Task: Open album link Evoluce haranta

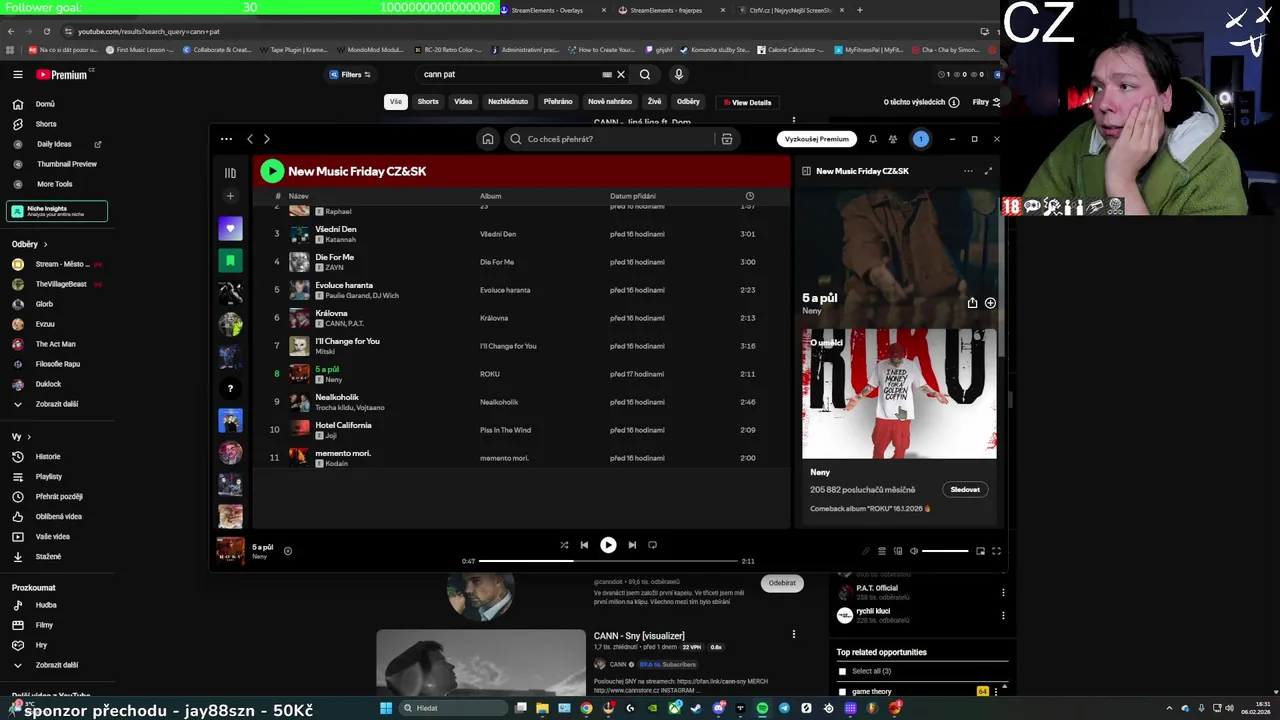Action: (x=505, y=290)
